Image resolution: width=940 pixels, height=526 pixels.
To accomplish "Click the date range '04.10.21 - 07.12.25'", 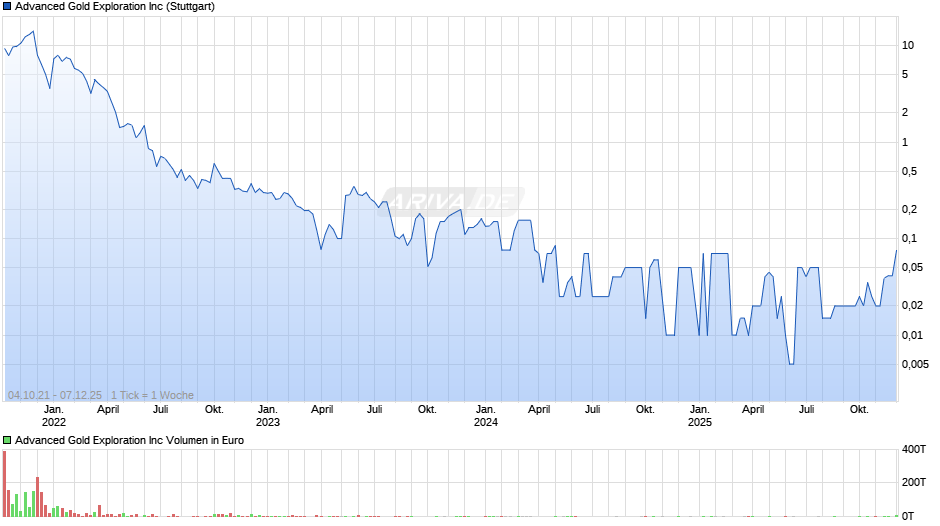I will [x=55, y=395].
